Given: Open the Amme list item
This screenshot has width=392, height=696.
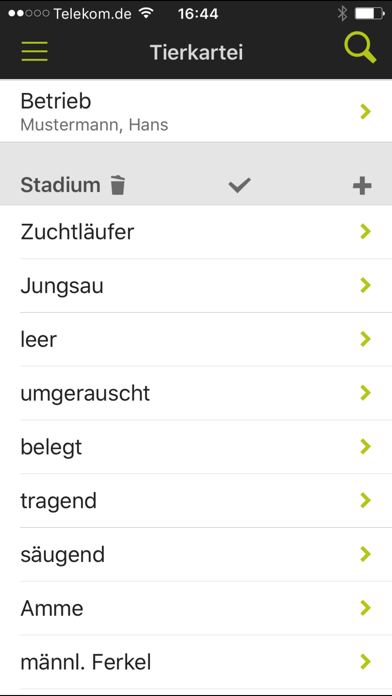Looking at the screenshot, I should click(196, 608).
